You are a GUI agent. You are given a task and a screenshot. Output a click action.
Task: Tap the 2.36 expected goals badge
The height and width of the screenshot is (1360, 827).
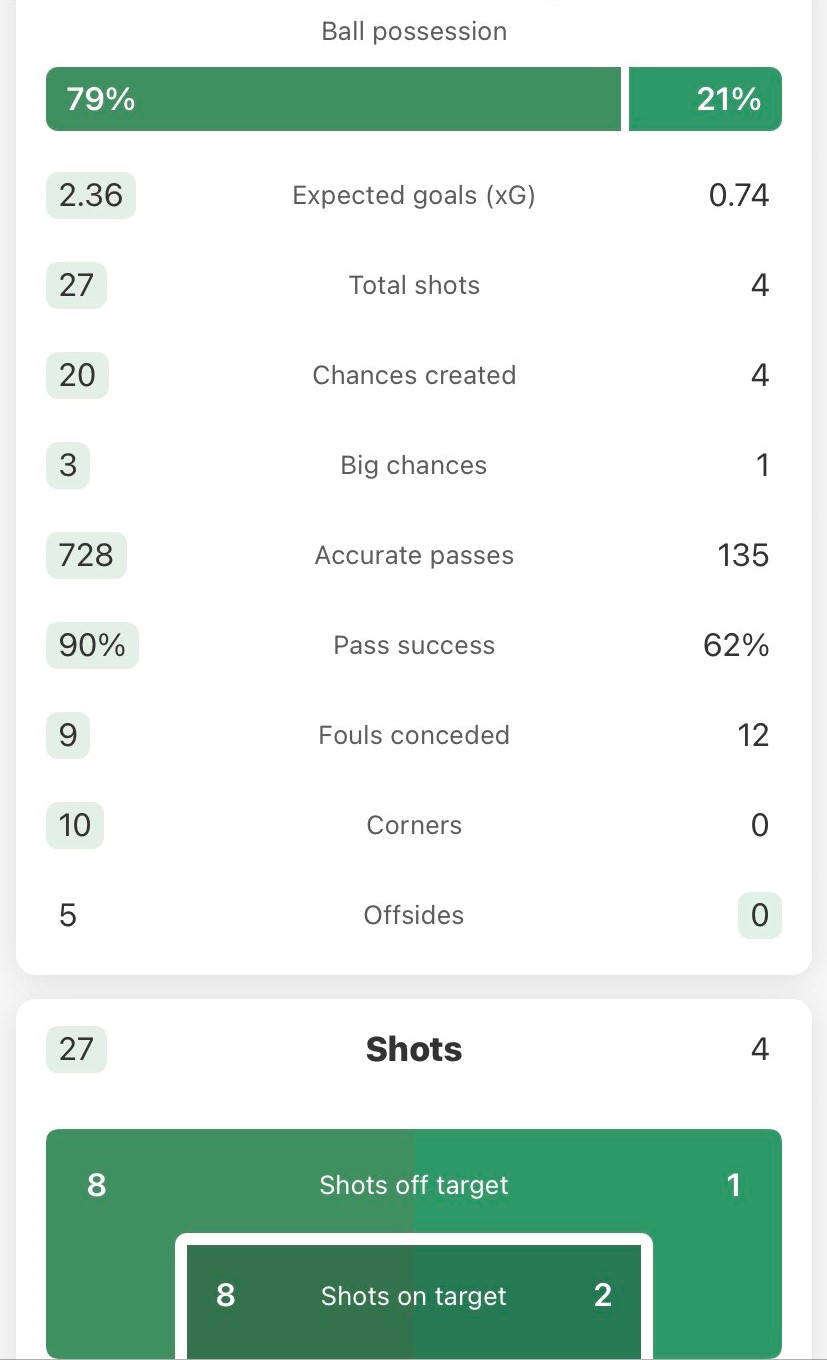pyautogui.click(x=91, y=195)
